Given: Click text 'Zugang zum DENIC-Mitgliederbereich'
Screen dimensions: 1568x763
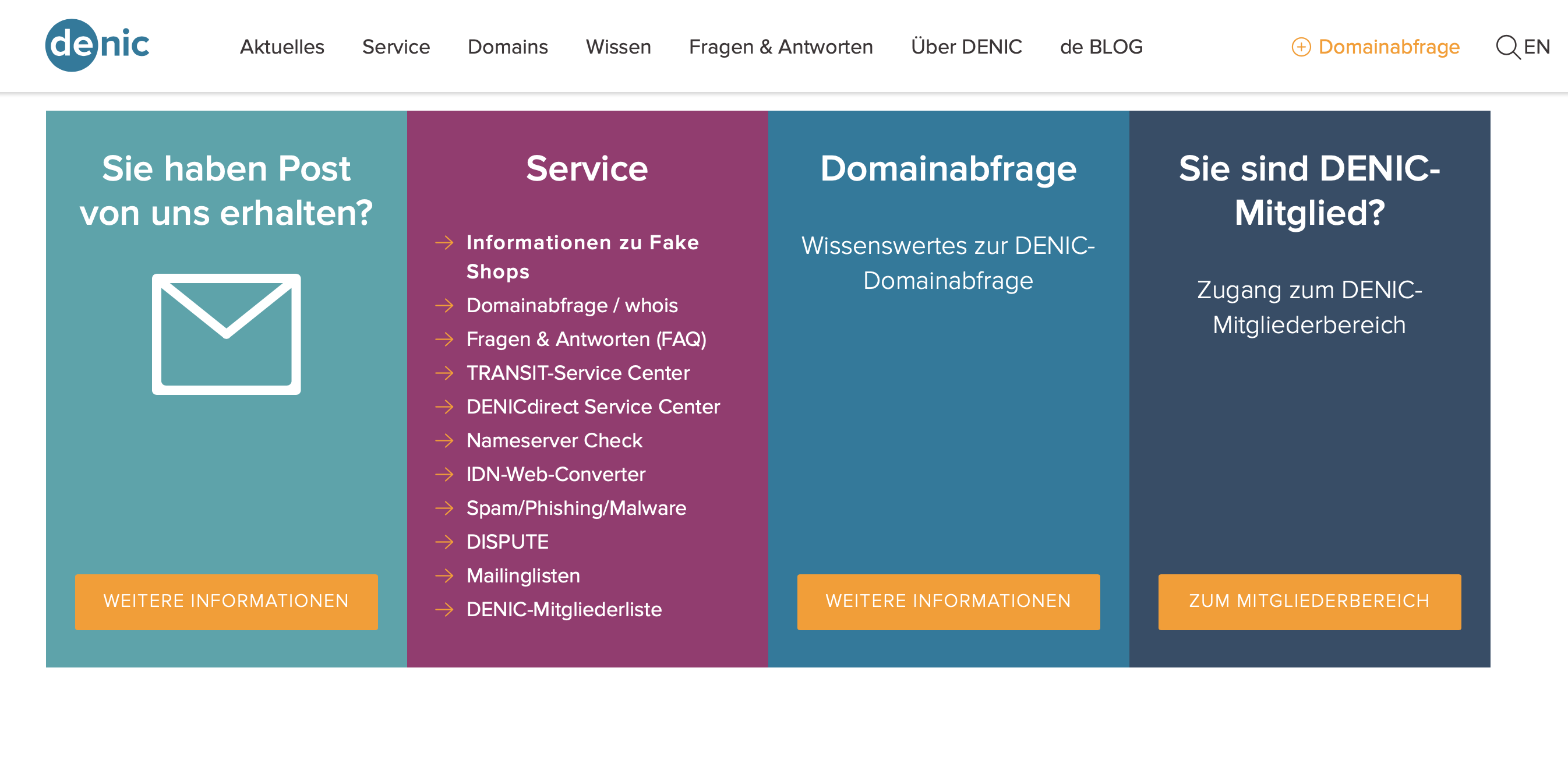Looking at the screenshot, I should (x=1309, y=308).
